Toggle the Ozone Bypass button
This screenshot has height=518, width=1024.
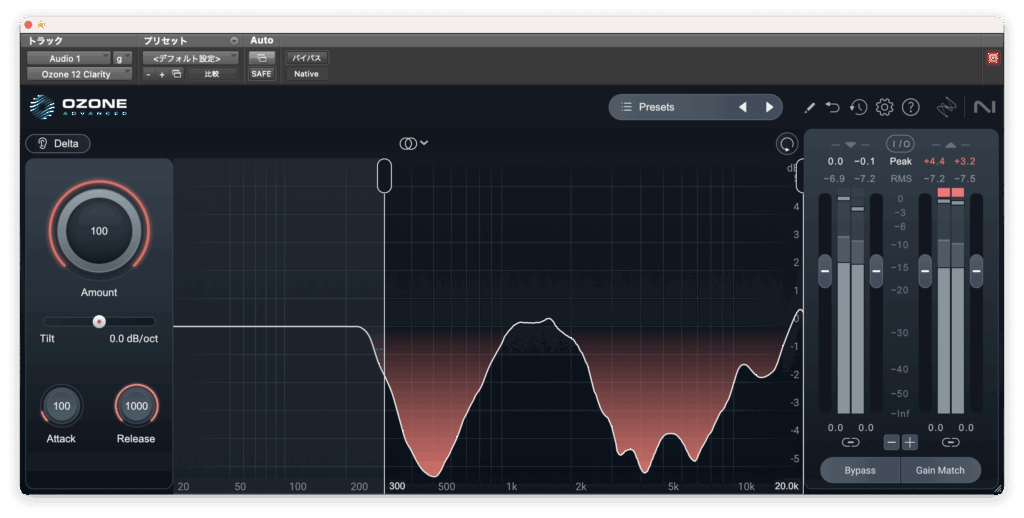(x=860, y=470)
